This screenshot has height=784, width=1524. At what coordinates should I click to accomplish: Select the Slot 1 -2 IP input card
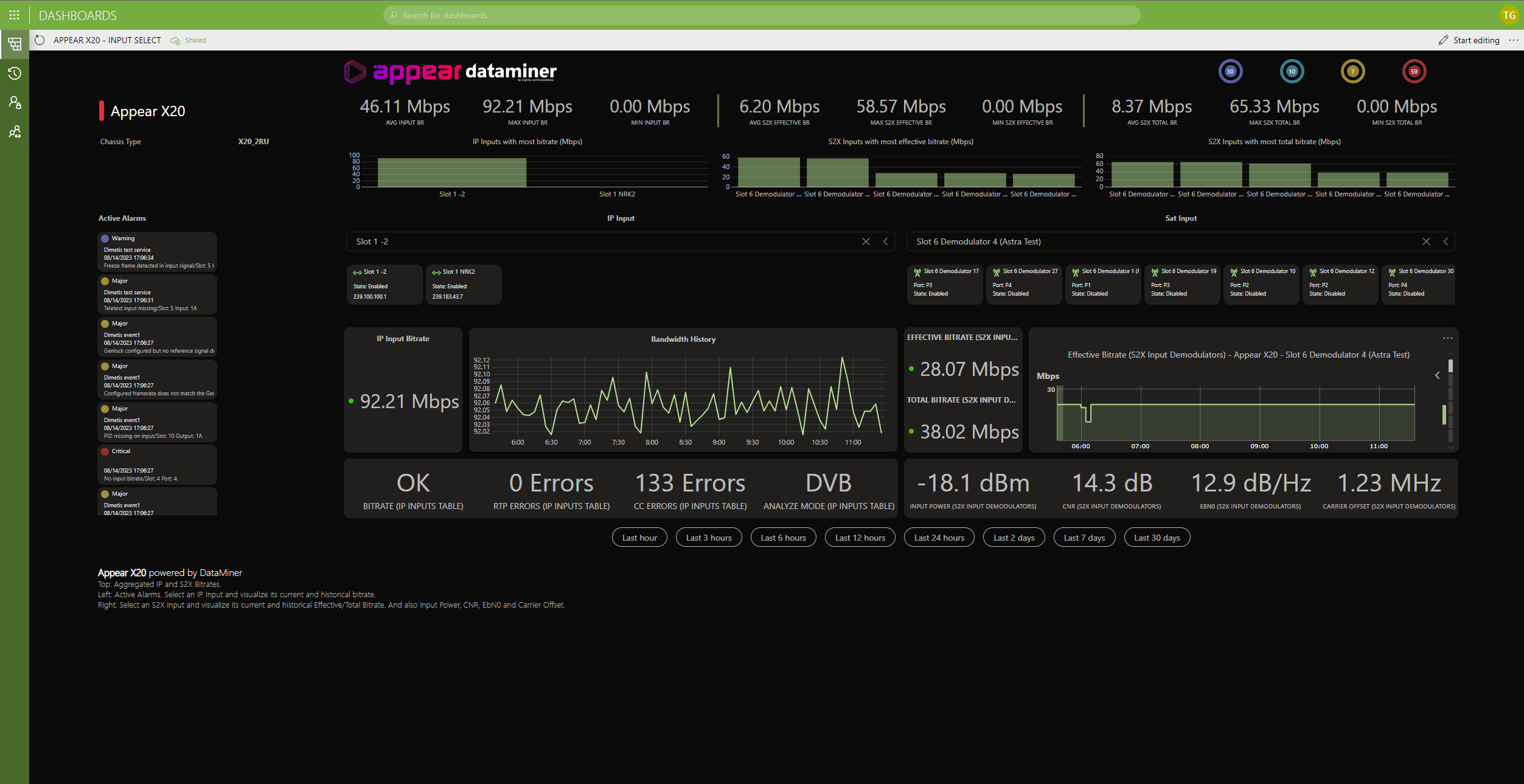pyautogui.click(x=384, y=284)
